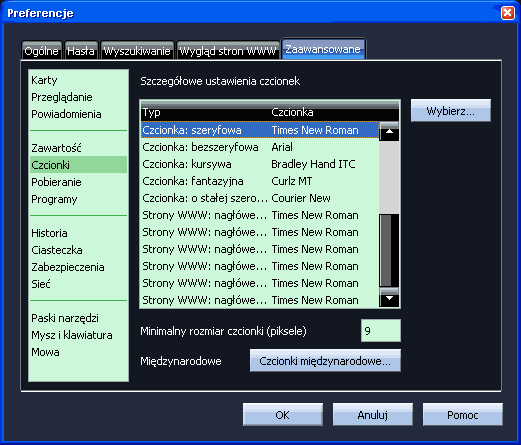
Task: Open Mowa settings in sidebar
Action: pos(78,352)
